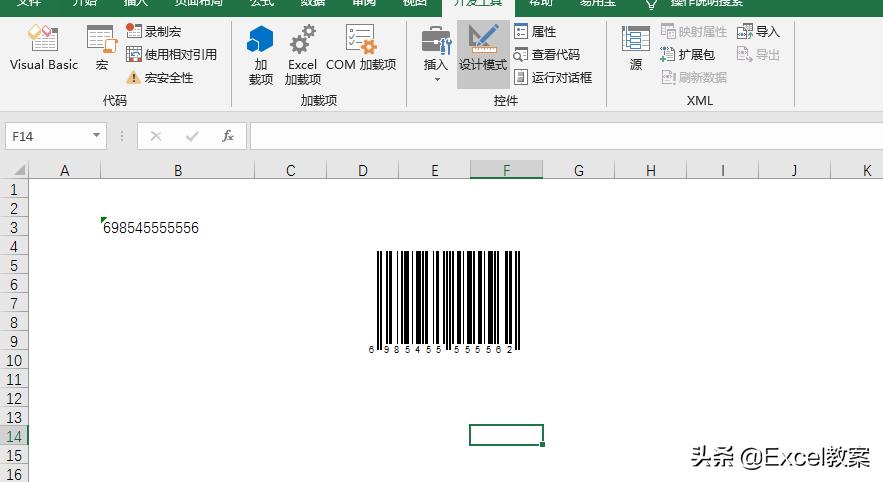The height and width of the screenshot is (482, 883).
Task: Click the active cell F14
Action: point(506,435)
